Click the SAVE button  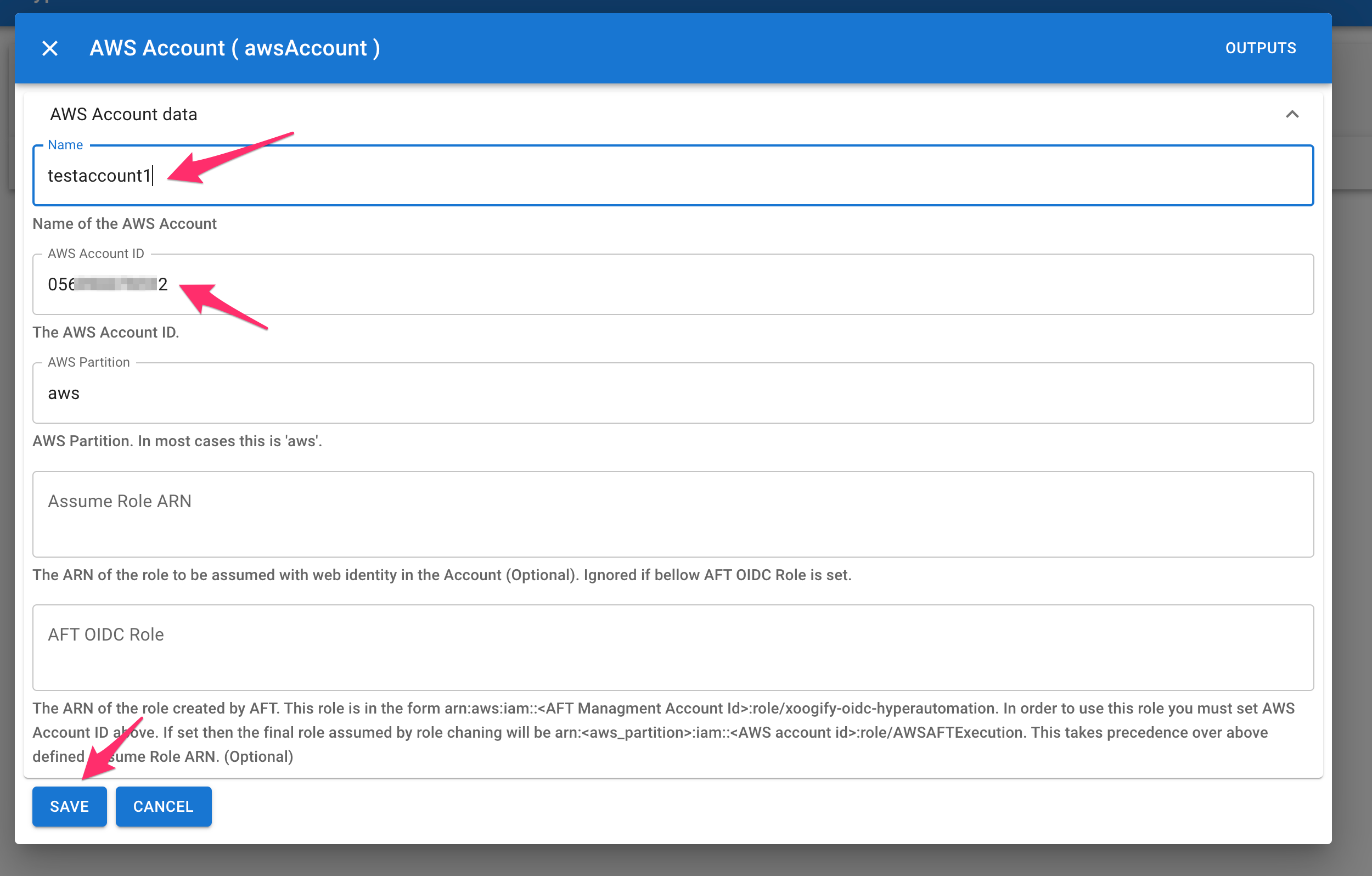click(69, 806)
